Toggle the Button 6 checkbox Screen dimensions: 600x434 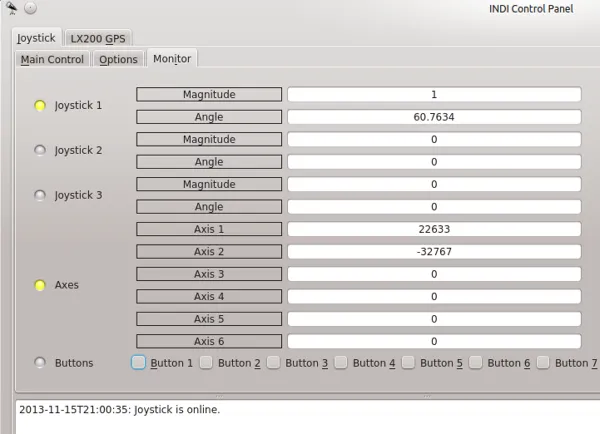pos(475,362)
